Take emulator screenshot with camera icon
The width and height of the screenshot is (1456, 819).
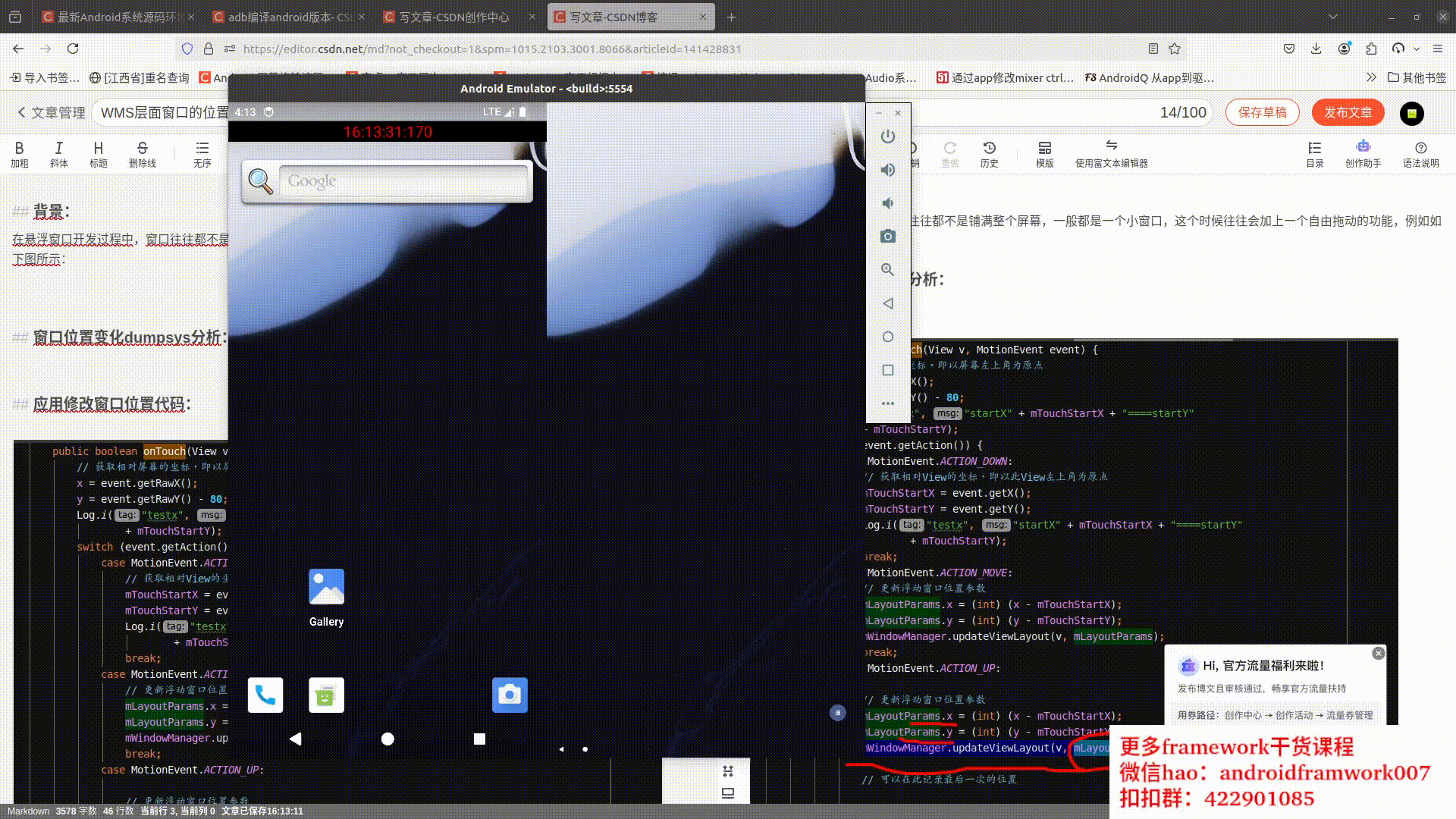[x=888, y=237]
